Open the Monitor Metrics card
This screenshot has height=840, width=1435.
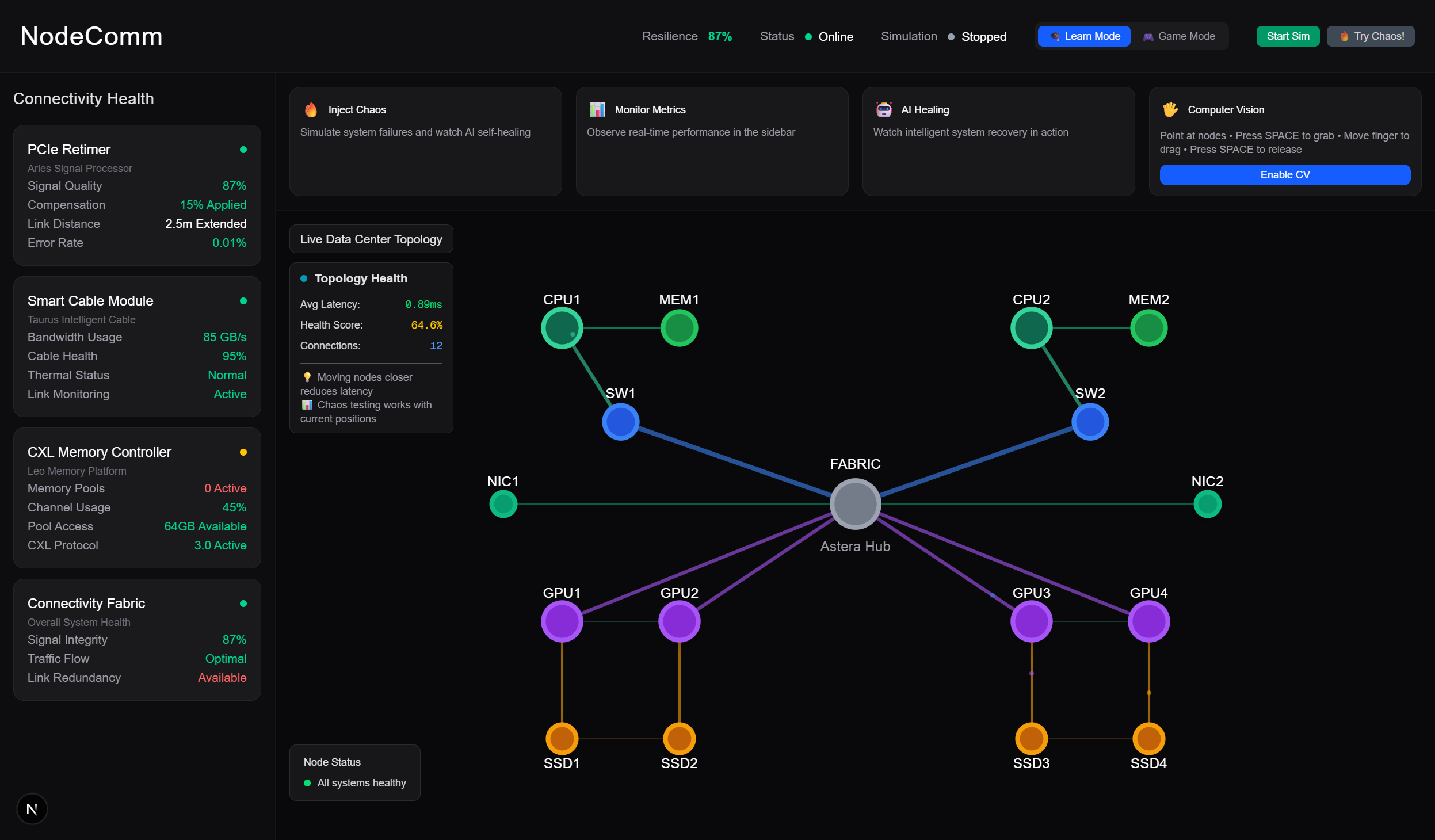pyautogui.click(x=712, y=141)
